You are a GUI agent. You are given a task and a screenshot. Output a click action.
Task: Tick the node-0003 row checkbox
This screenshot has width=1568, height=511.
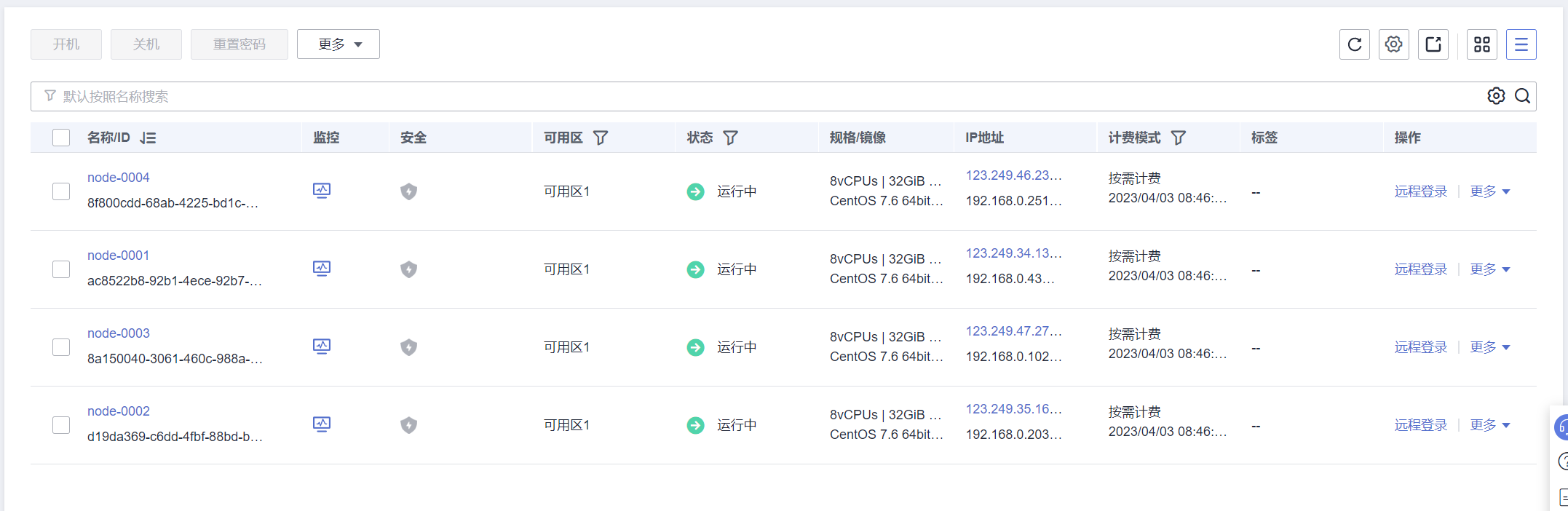pos(61,347)
